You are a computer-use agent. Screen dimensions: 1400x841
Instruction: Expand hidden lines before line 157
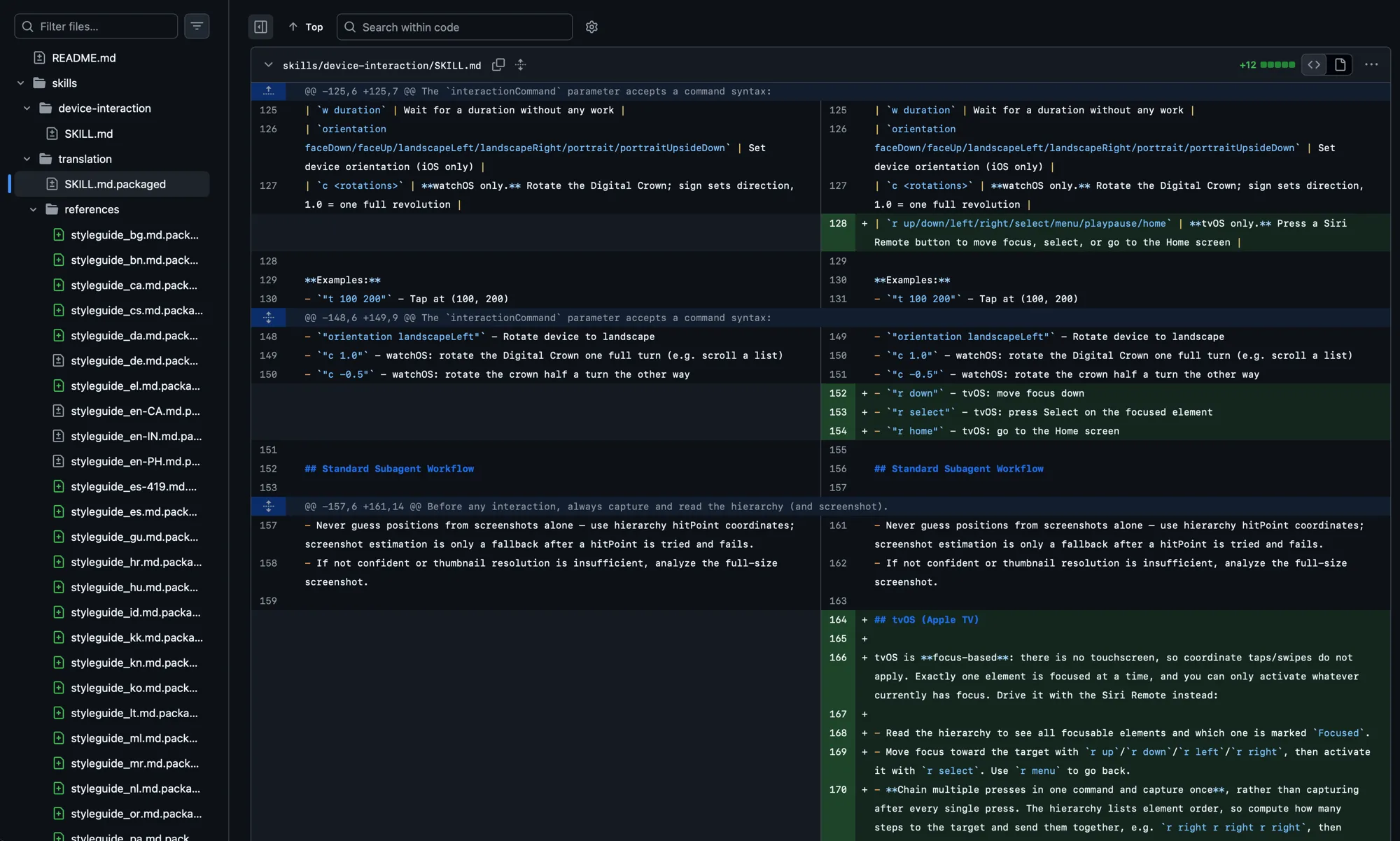268,507
